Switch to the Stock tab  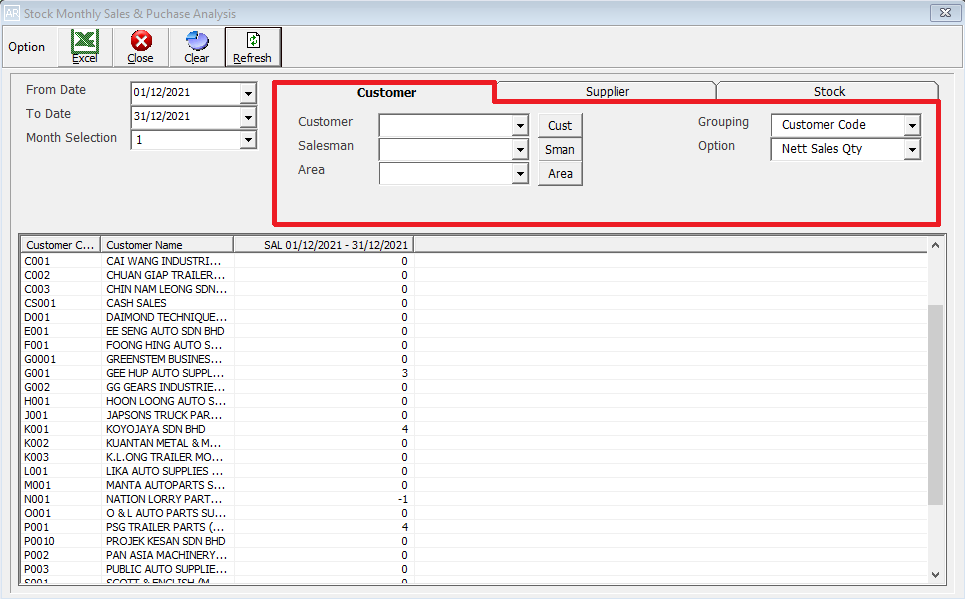[829, 91]
